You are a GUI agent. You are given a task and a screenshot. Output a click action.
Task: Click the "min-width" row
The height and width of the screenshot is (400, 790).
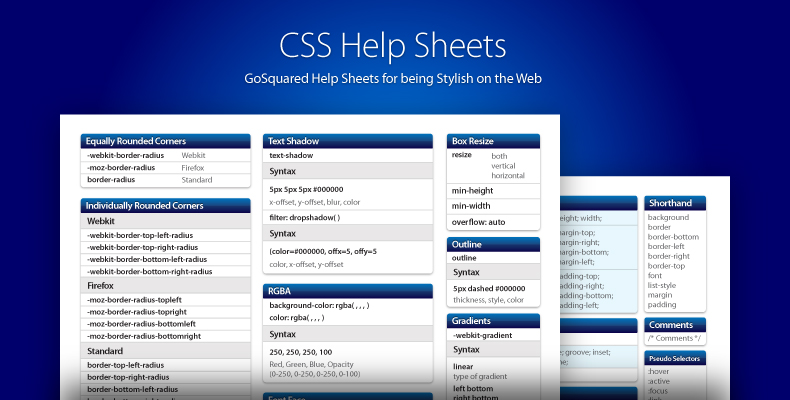click(493, 206)
